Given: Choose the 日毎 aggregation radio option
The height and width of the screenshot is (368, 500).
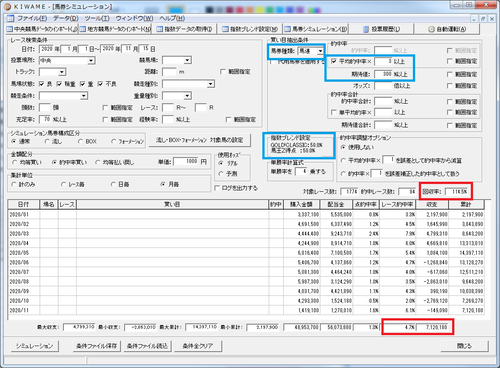Looking at the screenshot, I should point(113,184).
